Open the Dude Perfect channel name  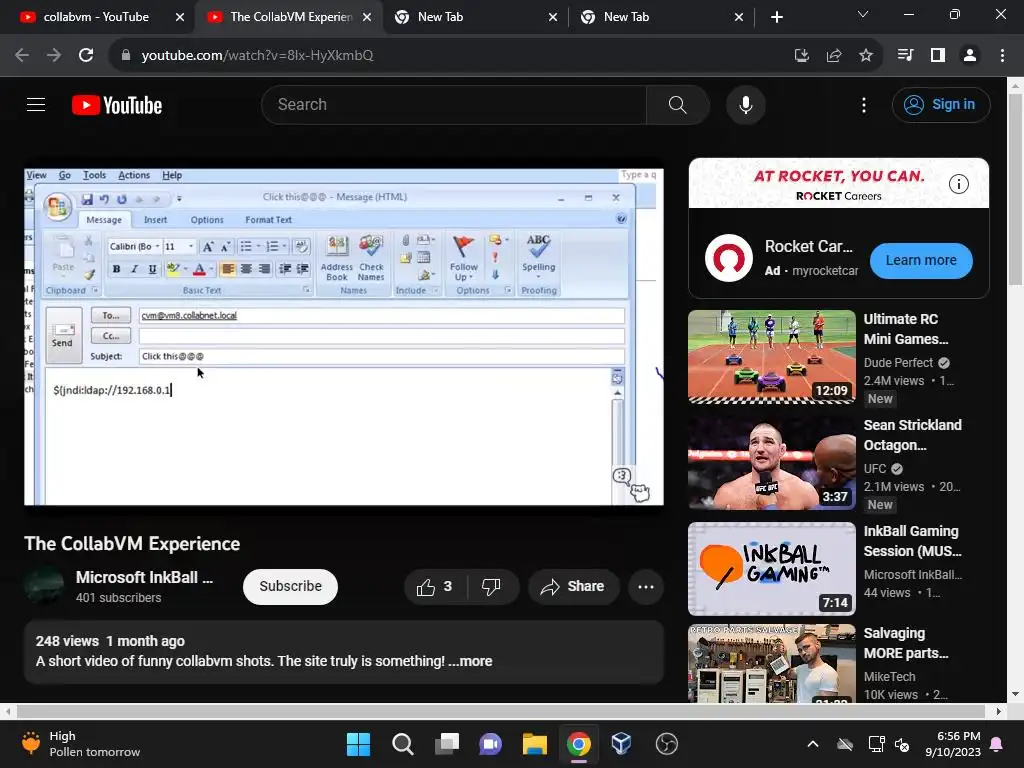point(899,362)
